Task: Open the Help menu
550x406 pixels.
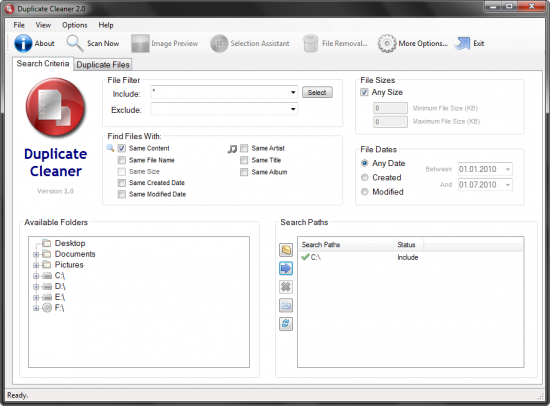Action: [106, 25]
